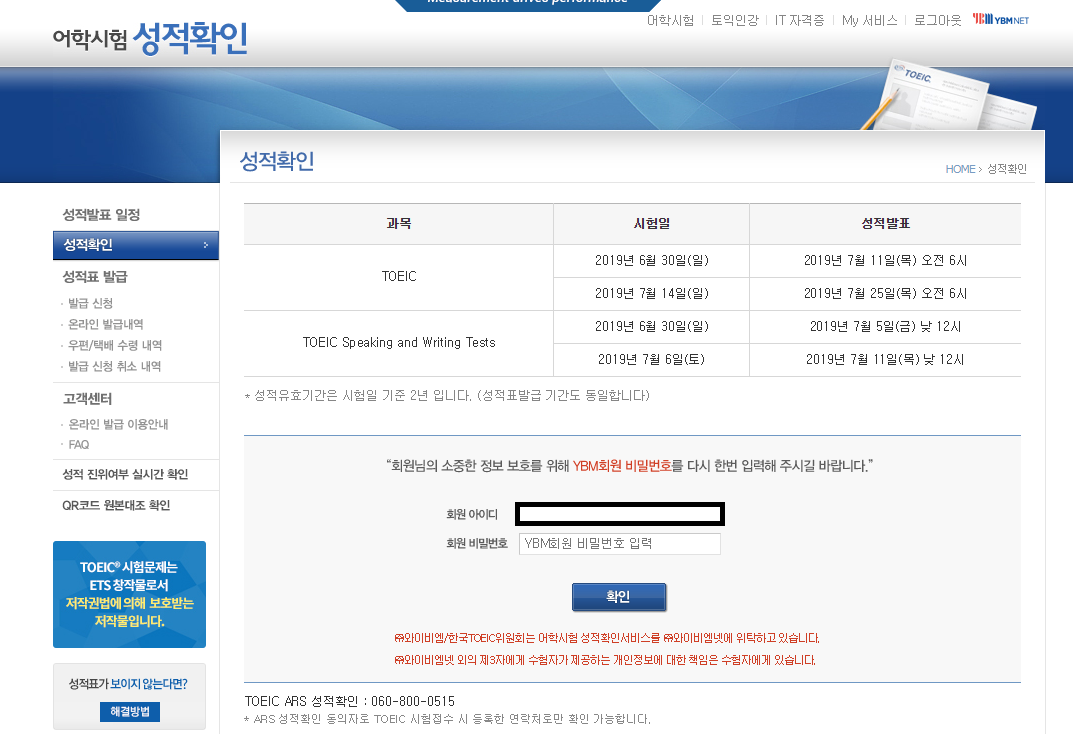Click the arrow on 성적확인 sidebar item
Viewport: 1073px width, 734px height.
205,245
